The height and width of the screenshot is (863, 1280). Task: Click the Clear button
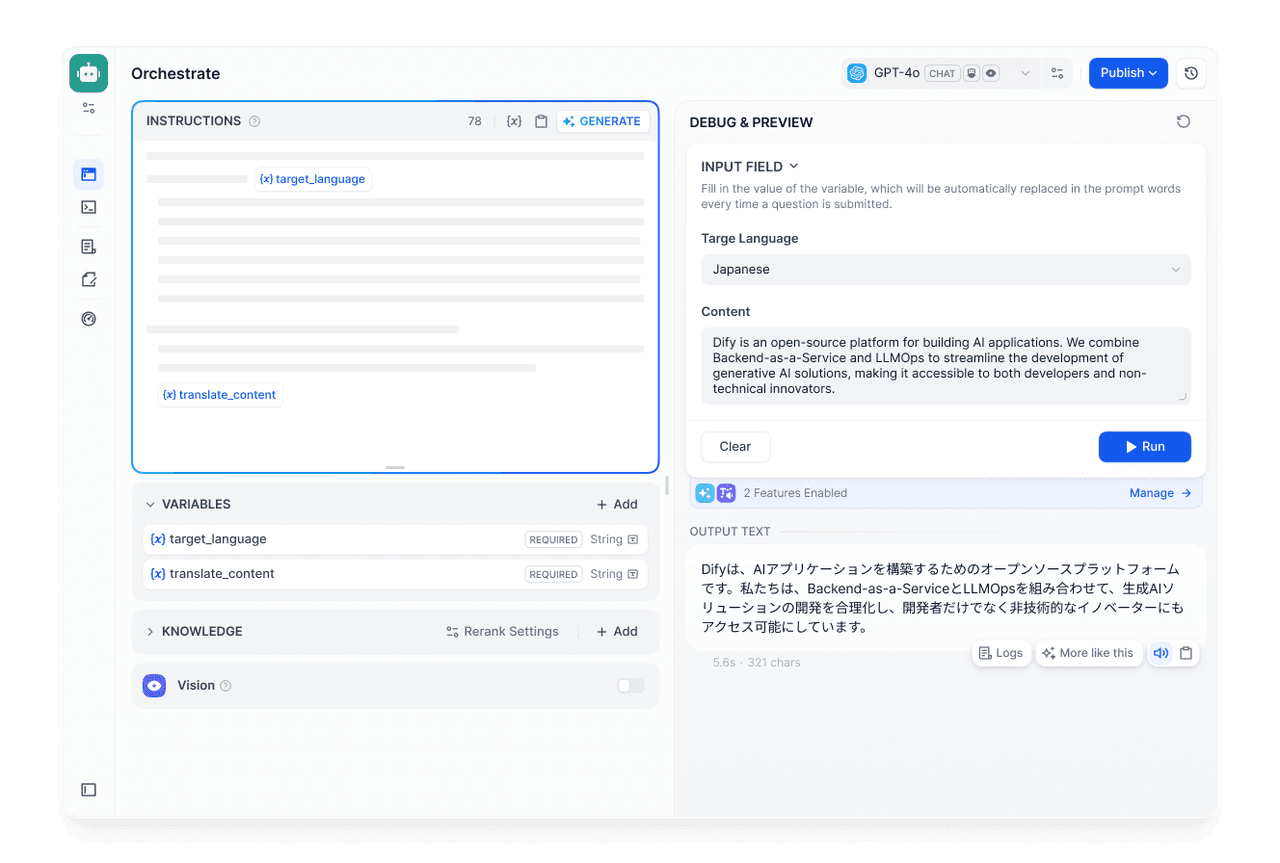[x=735, y=447]
